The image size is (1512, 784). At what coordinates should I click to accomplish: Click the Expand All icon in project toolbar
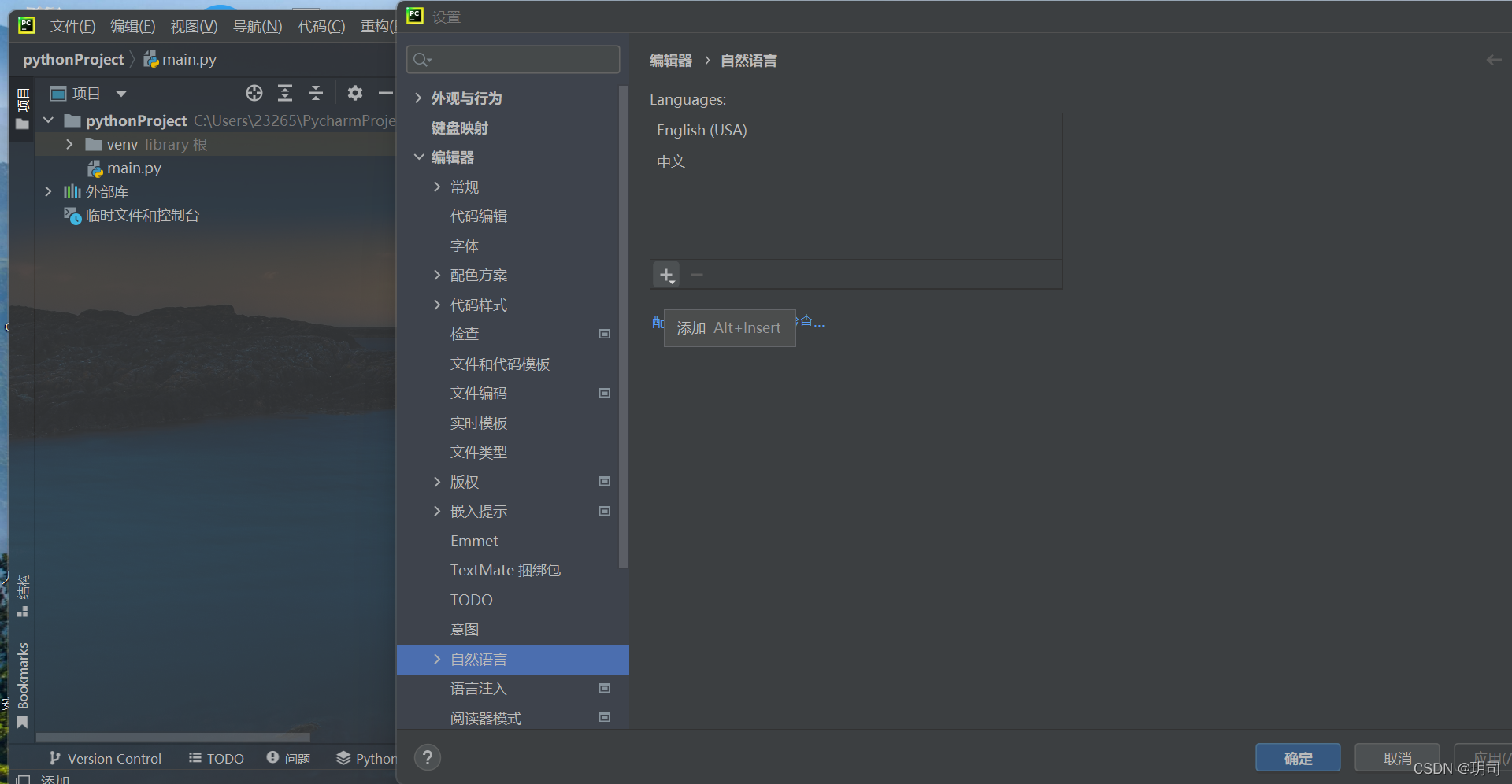coord(285,93)
